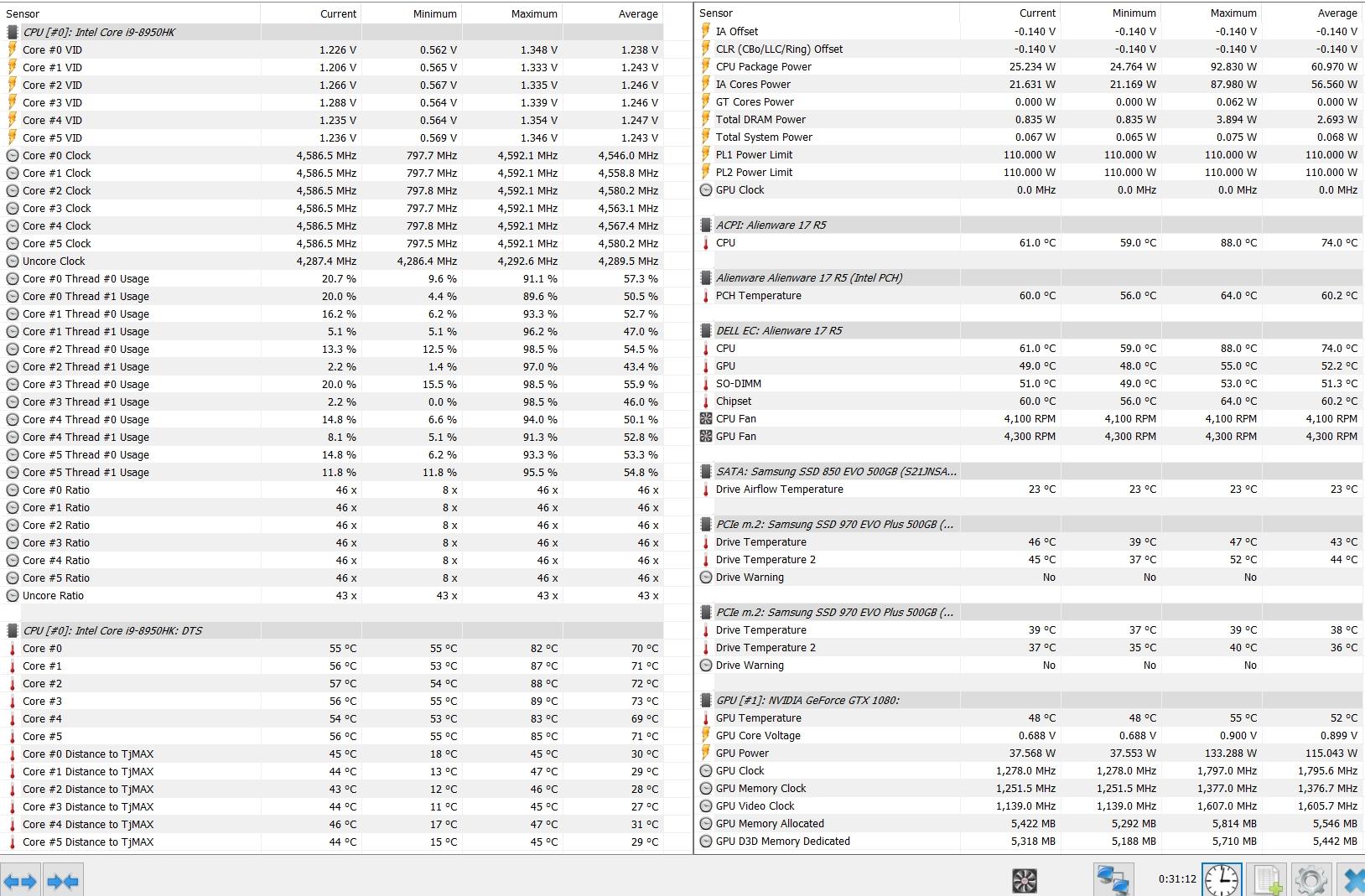The image size is (1365, 896).
Task: Close sensors with the blue X icon
Action: click(1353, 880)
